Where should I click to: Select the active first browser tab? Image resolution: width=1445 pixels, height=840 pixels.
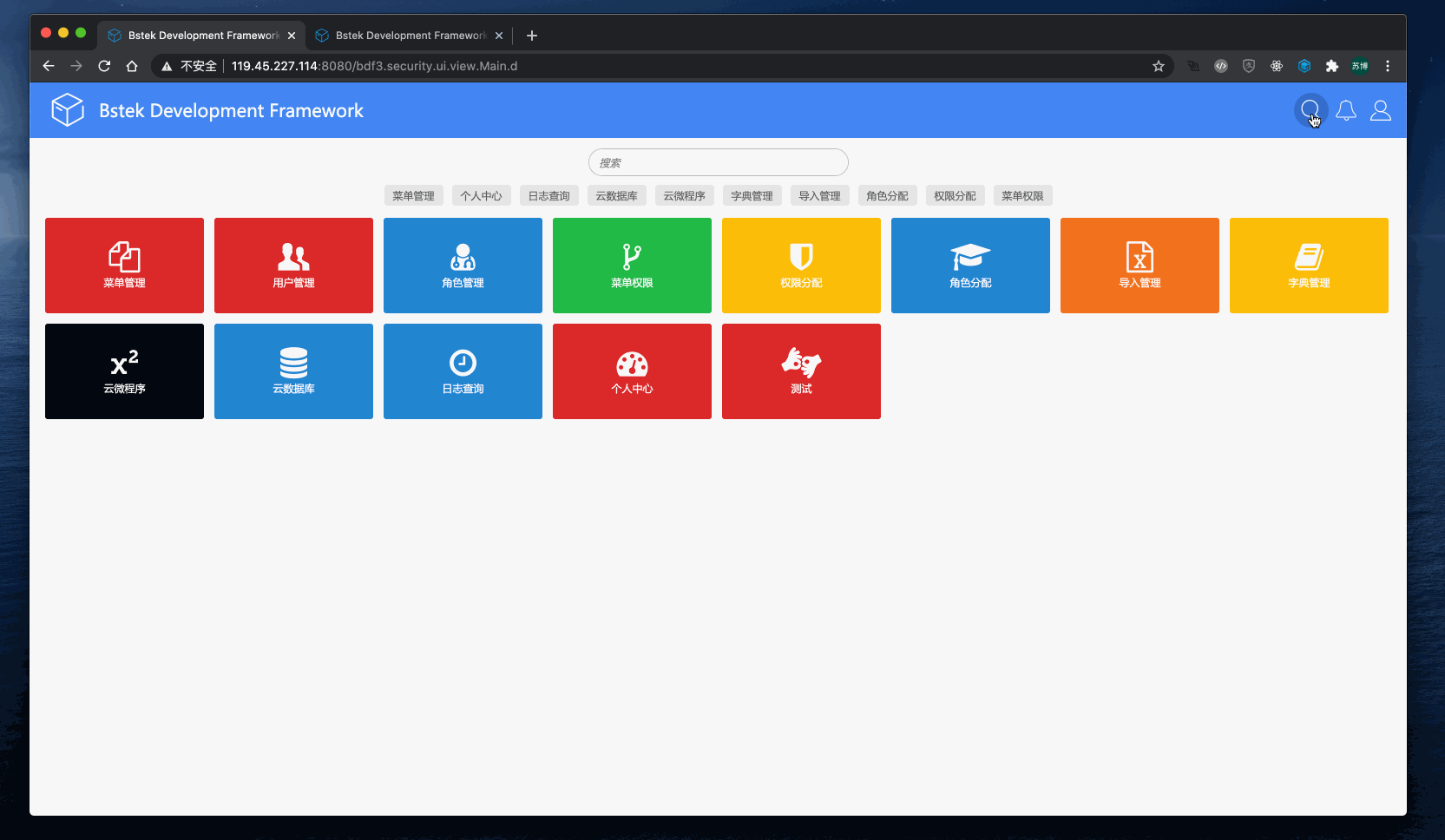[x=201, y=36]
